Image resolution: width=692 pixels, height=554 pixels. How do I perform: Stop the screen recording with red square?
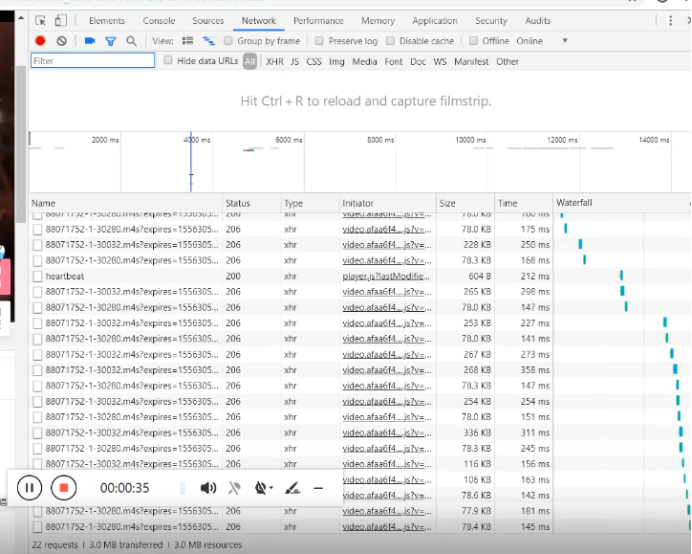point(64,488)
